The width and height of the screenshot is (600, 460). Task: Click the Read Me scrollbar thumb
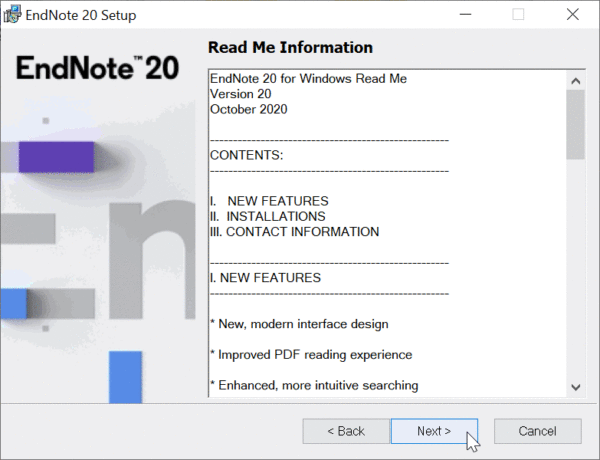tap(576, 125)
